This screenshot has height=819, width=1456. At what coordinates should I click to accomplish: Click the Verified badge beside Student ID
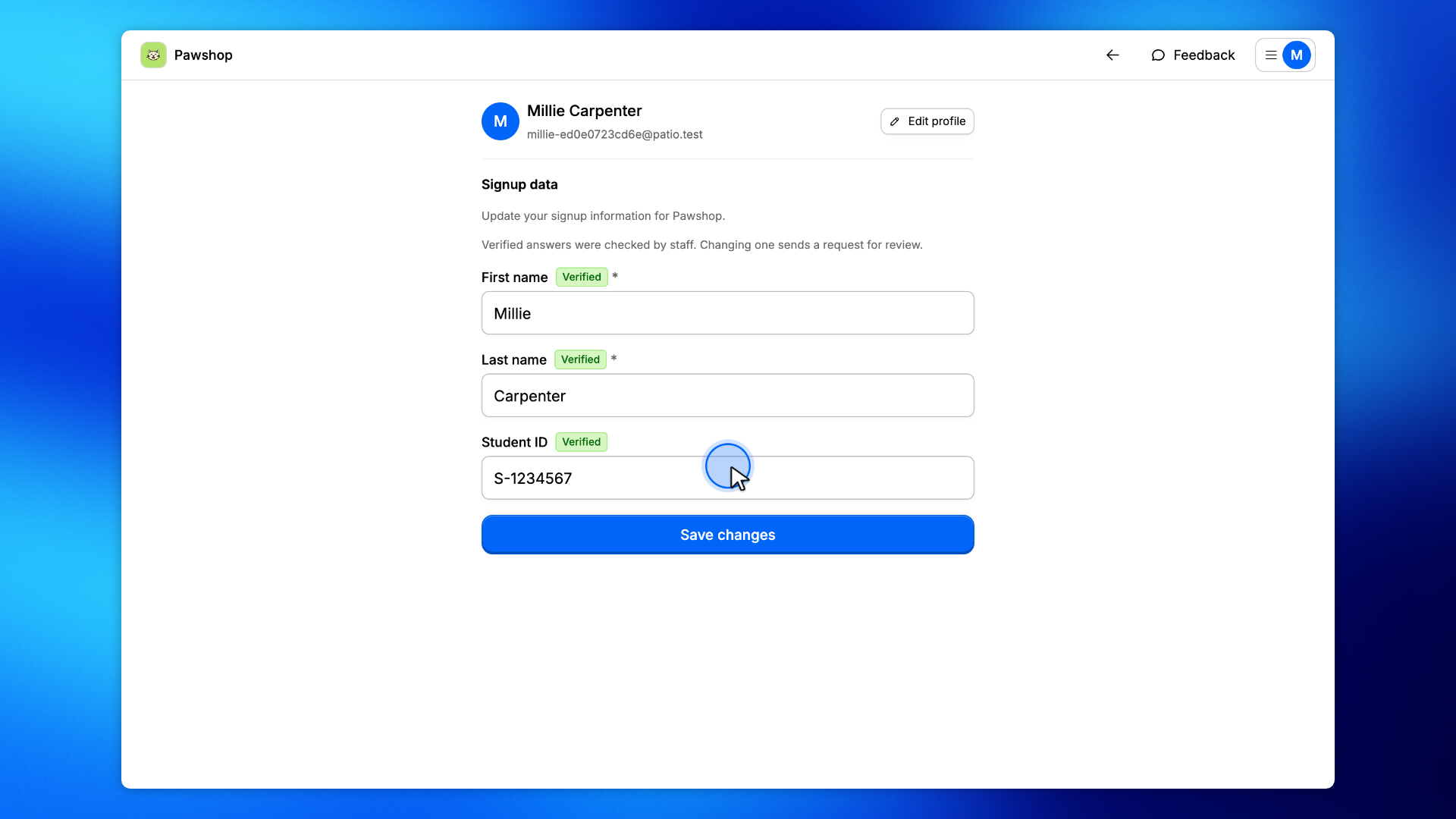[582, 443]
